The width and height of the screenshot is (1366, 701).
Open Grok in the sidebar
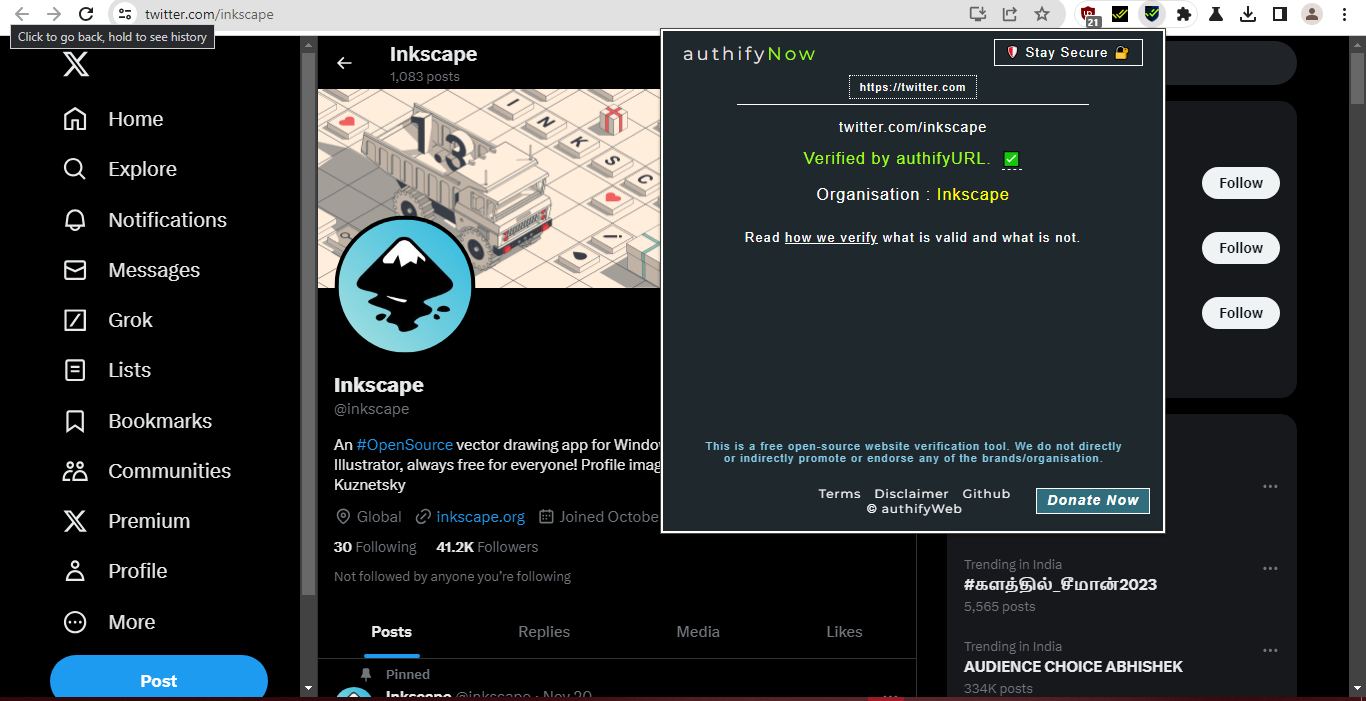(x=108, y=320)
